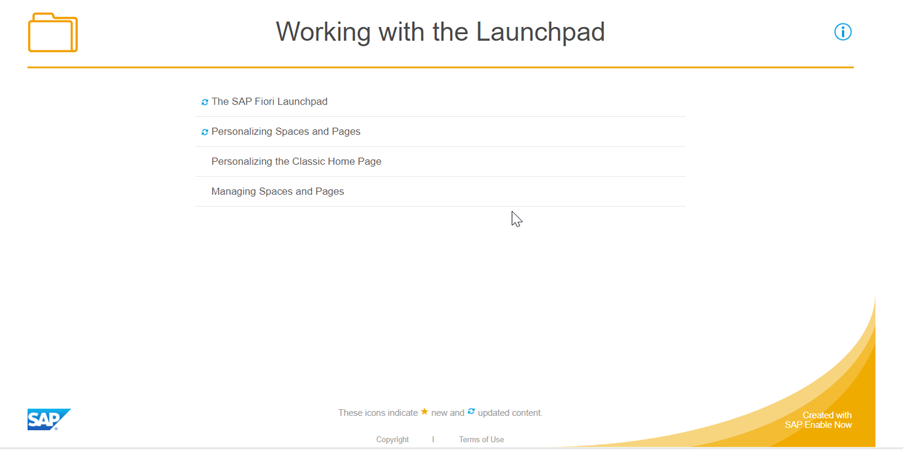903x450 pixels.
Task: Click the Working with the Launchpad heading
Action: coord(440,32)
